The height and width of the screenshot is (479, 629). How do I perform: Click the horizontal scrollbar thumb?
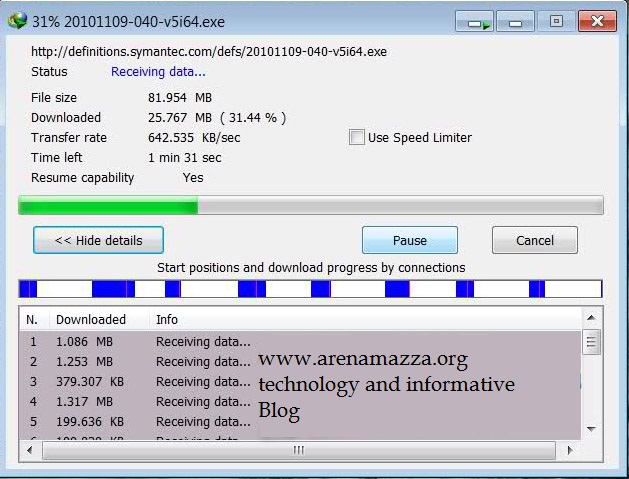299,450
